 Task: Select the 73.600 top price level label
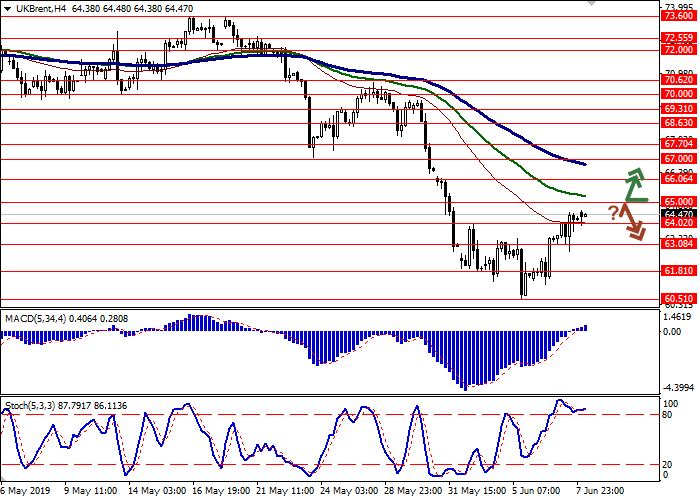click(678, 15)
